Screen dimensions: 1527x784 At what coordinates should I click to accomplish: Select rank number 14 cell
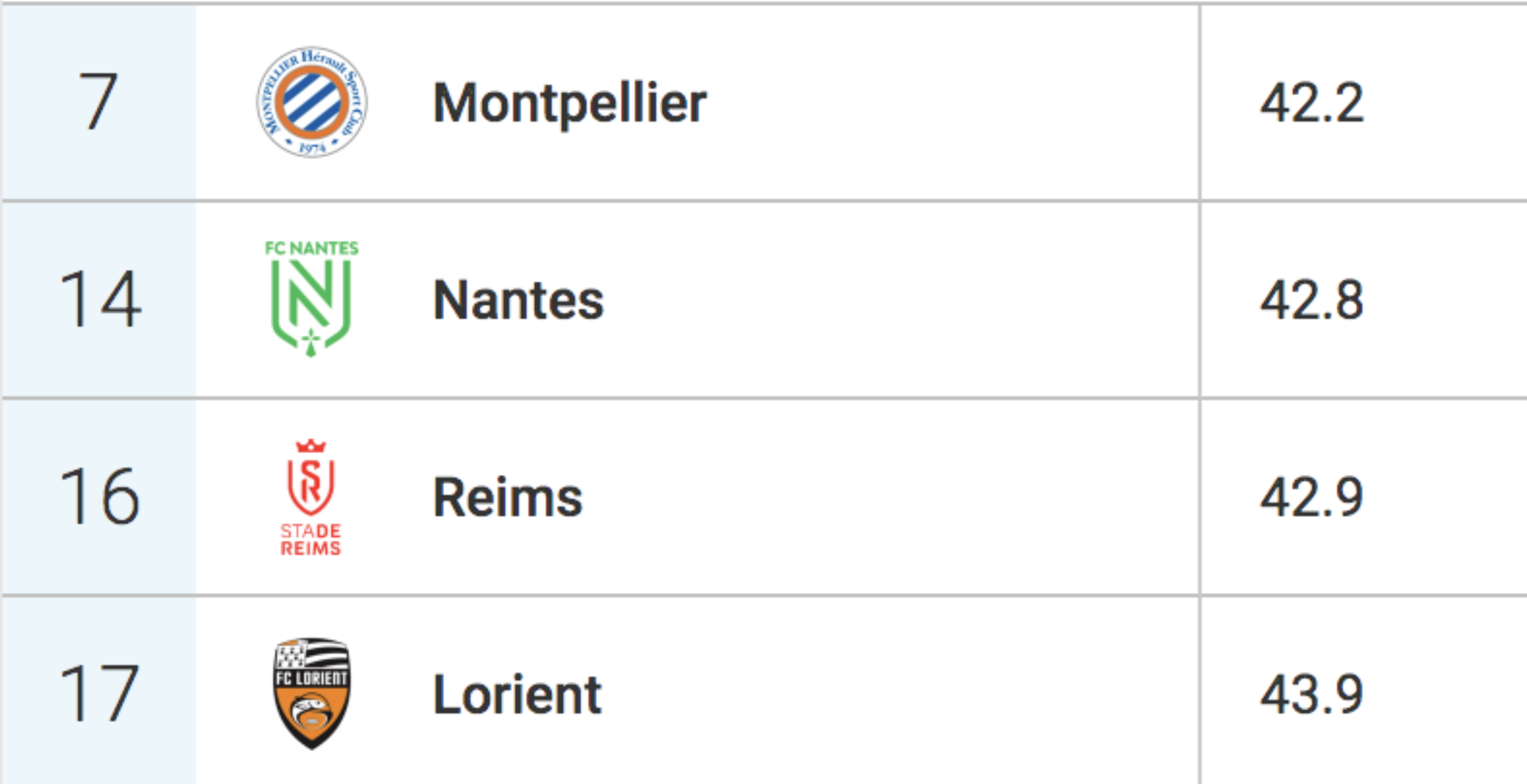(98, 299)
